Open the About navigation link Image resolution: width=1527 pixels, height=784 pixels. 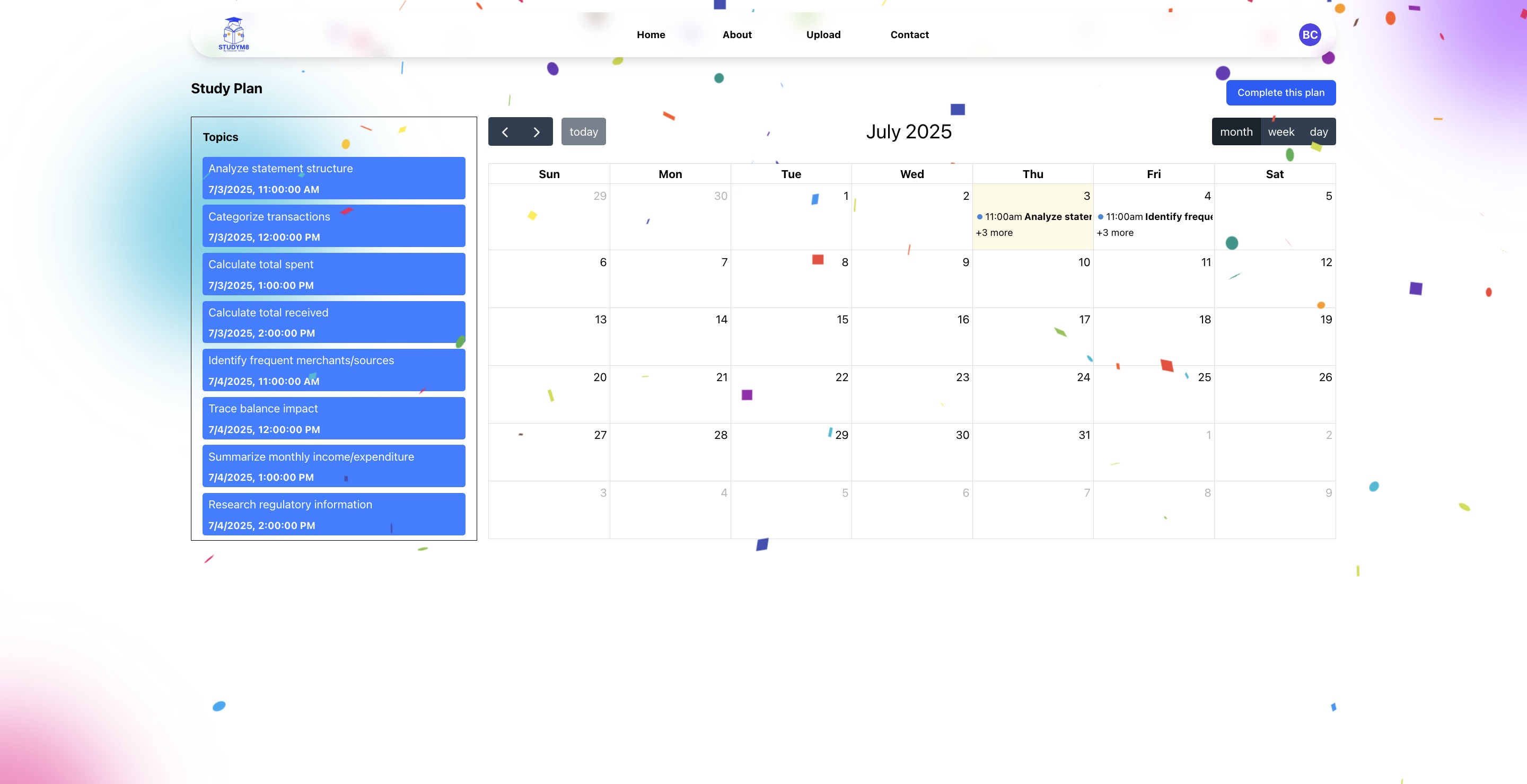point(737,34)
